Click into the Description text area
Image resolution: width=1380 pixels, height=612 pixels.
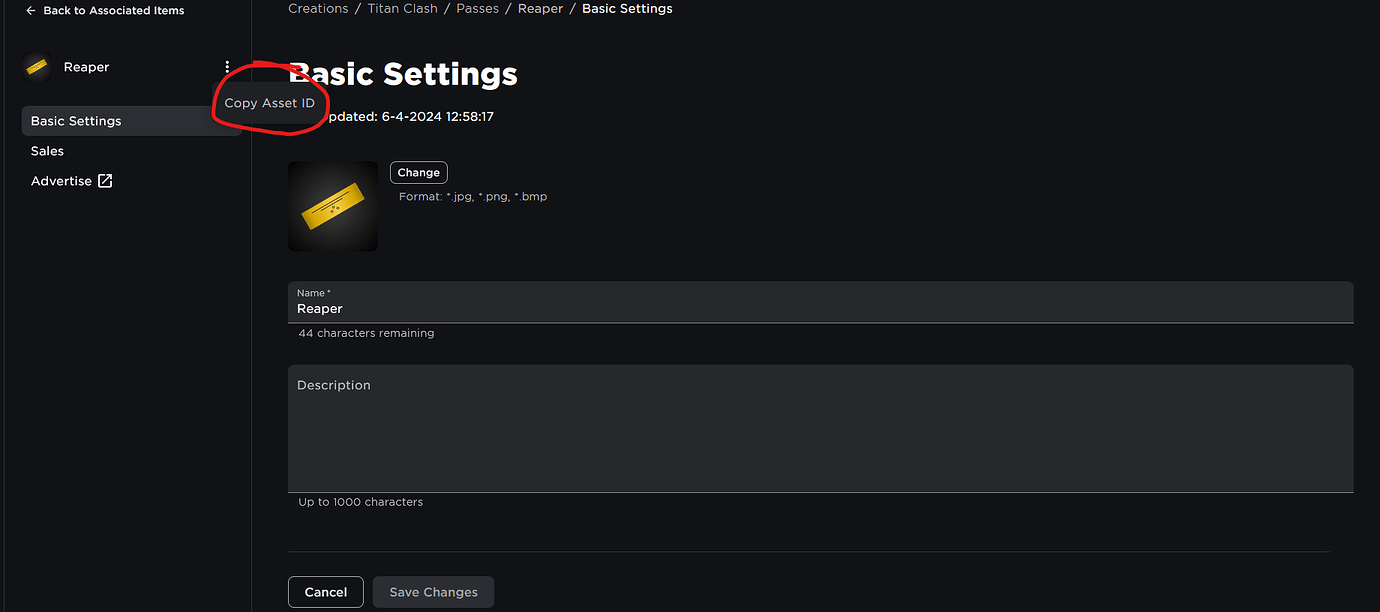(x=820, y=435)
